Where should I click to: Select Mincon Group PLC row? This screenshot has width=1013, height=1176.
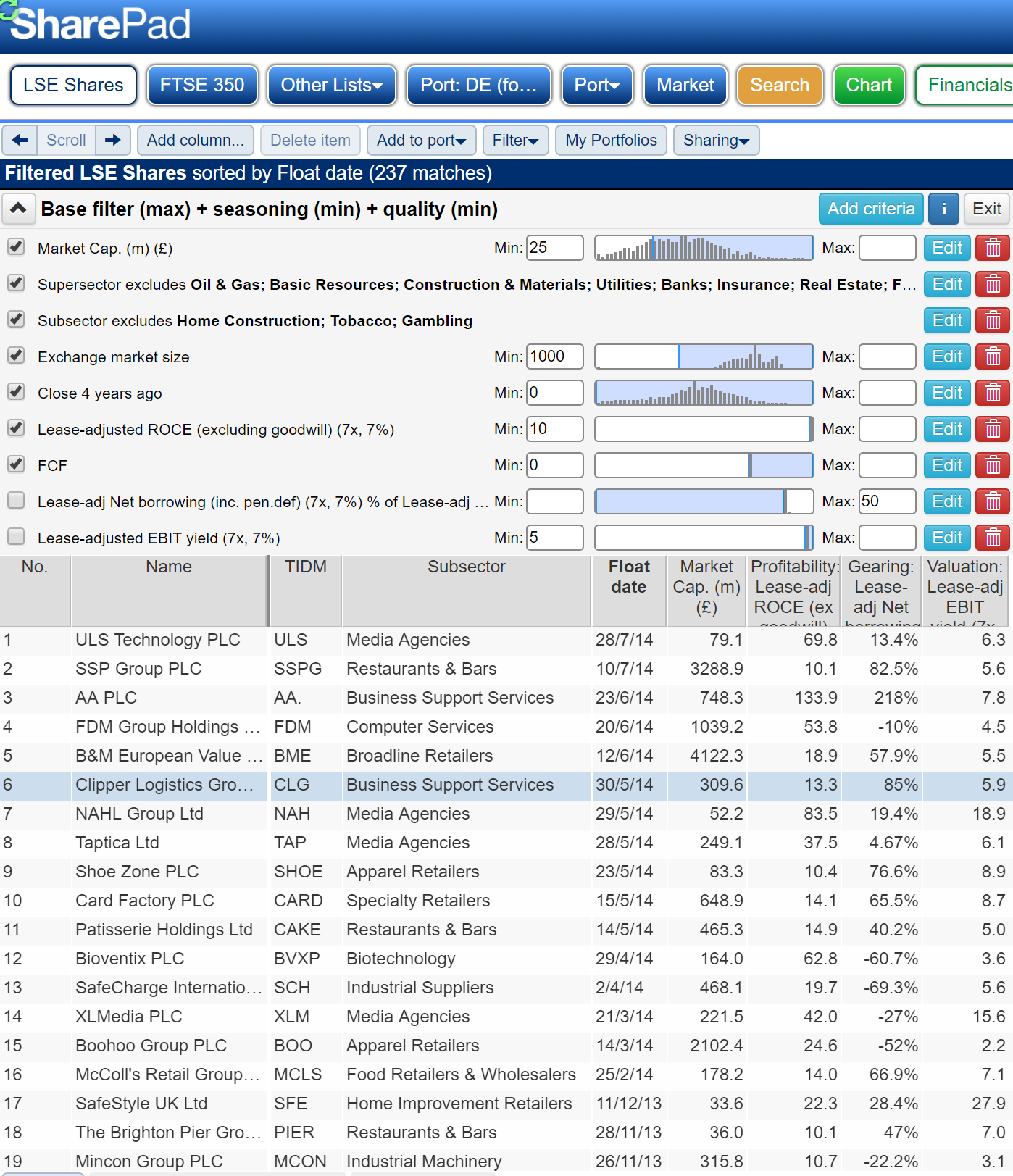tap(506, 1162)
